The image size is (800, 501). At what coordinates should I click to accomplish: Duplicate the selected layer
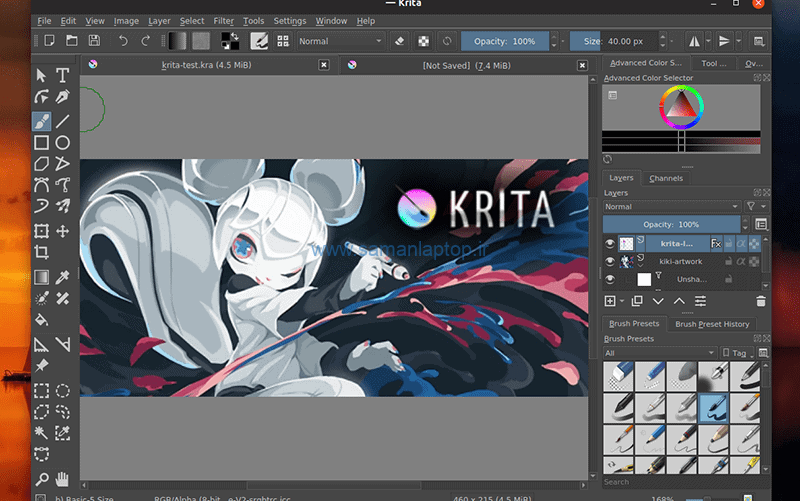[x=637, y=301]
